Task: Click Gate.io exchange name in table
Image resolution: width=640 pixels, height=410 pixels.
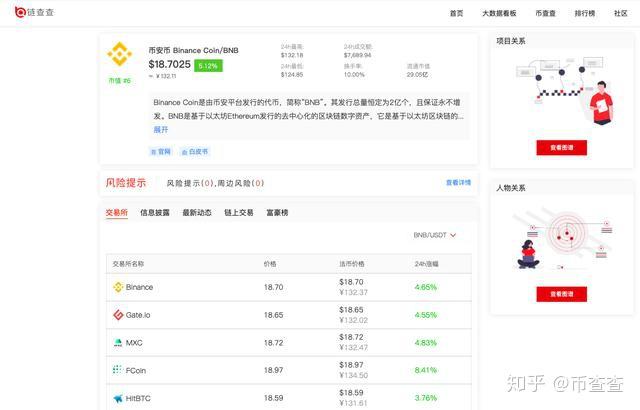Action: [138, 315]
